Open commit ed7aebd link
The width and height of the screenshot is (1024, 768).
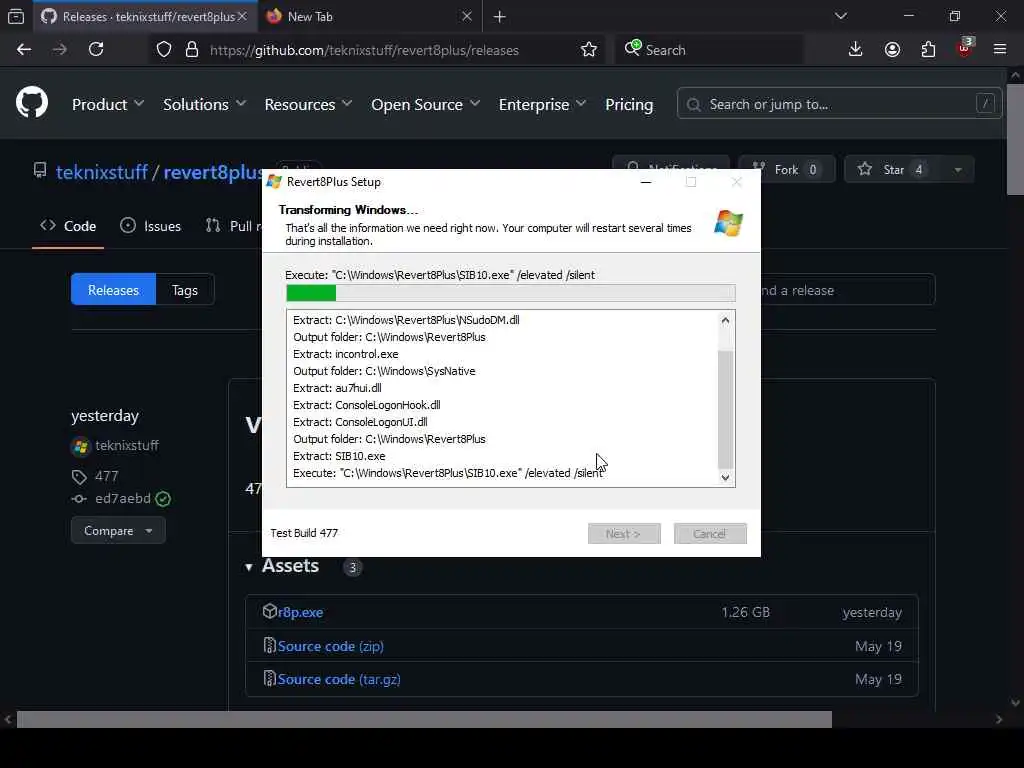(123, 498)
